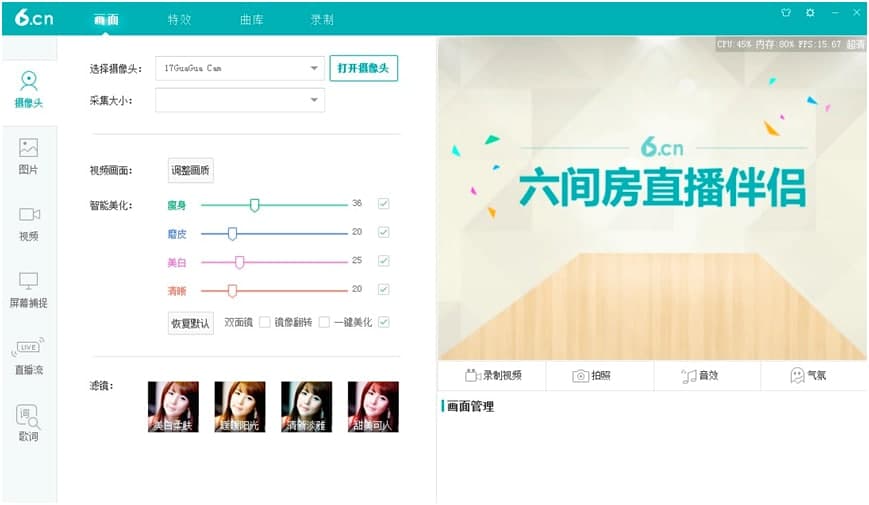Click the 恢复默认 restore defaults button

[x=191, y=323]
